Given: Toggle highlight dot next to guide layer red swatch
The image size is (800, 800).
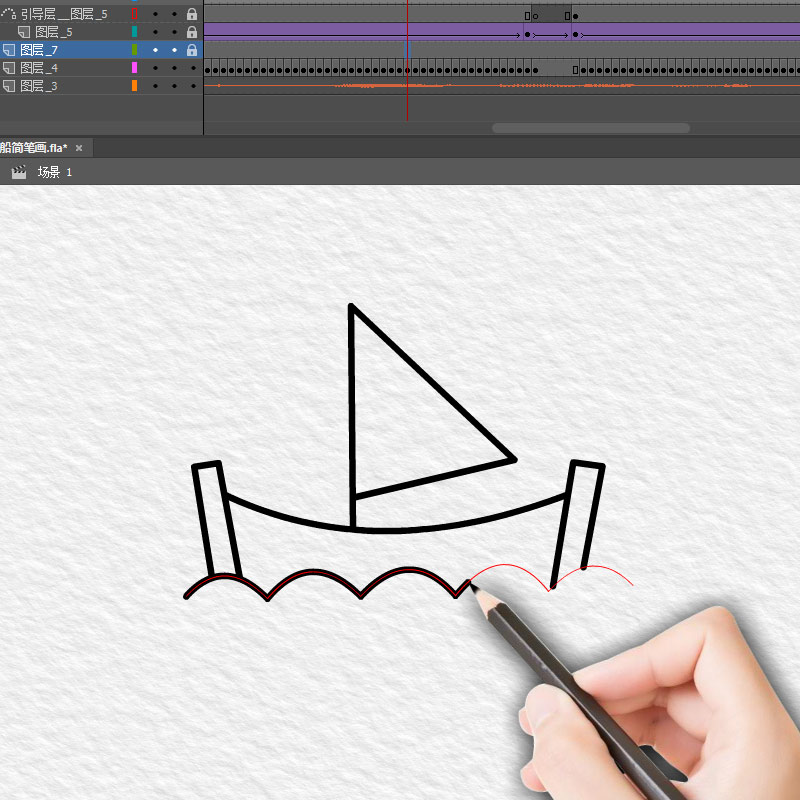Looking at the screenshot, I should click(156, 14).
